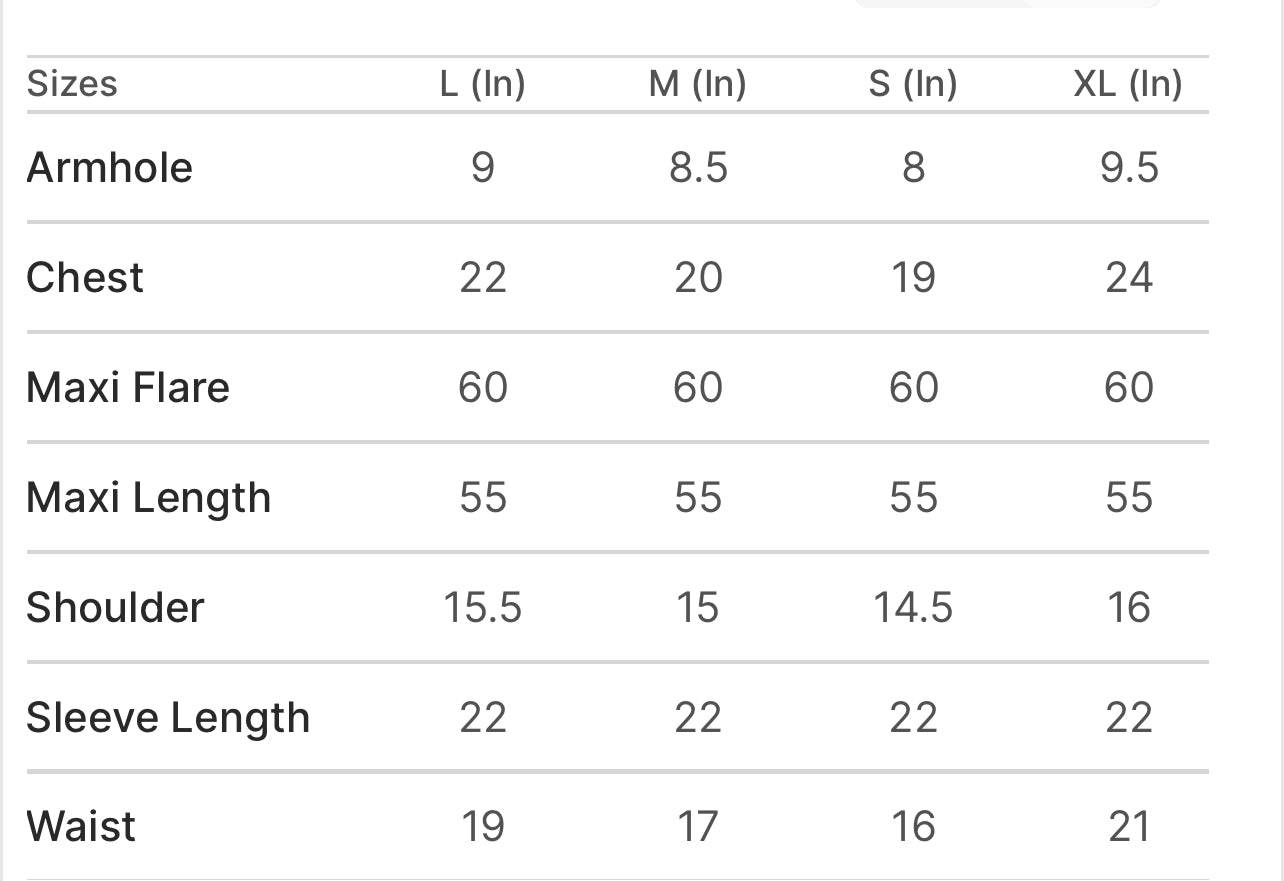The width and height of the screenshot is (1284, 881).
Task: Select the L (In) column header
Action: (482, 84)
